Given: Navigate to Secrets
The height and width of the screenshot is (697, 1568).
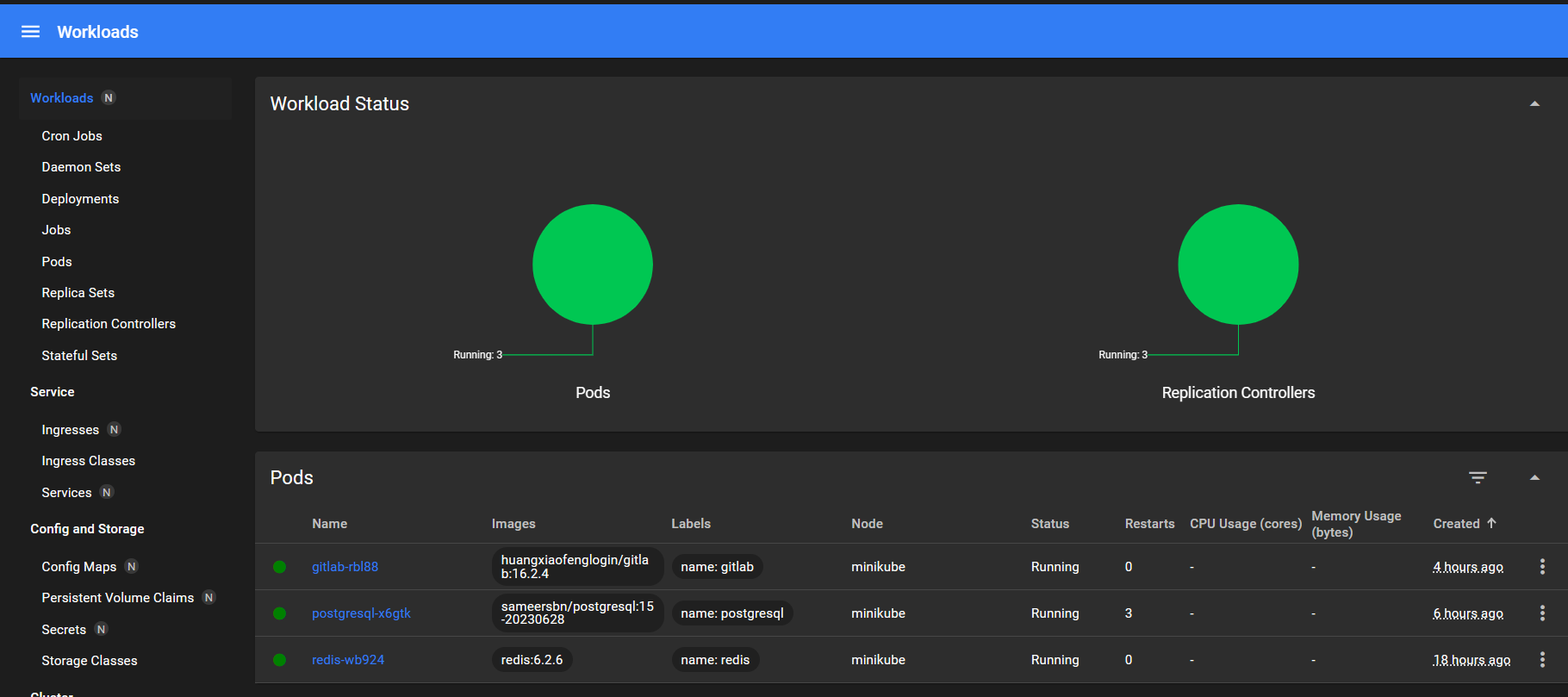Looking at the screenshot, I should pyautogui.click(x=64, y=630).
